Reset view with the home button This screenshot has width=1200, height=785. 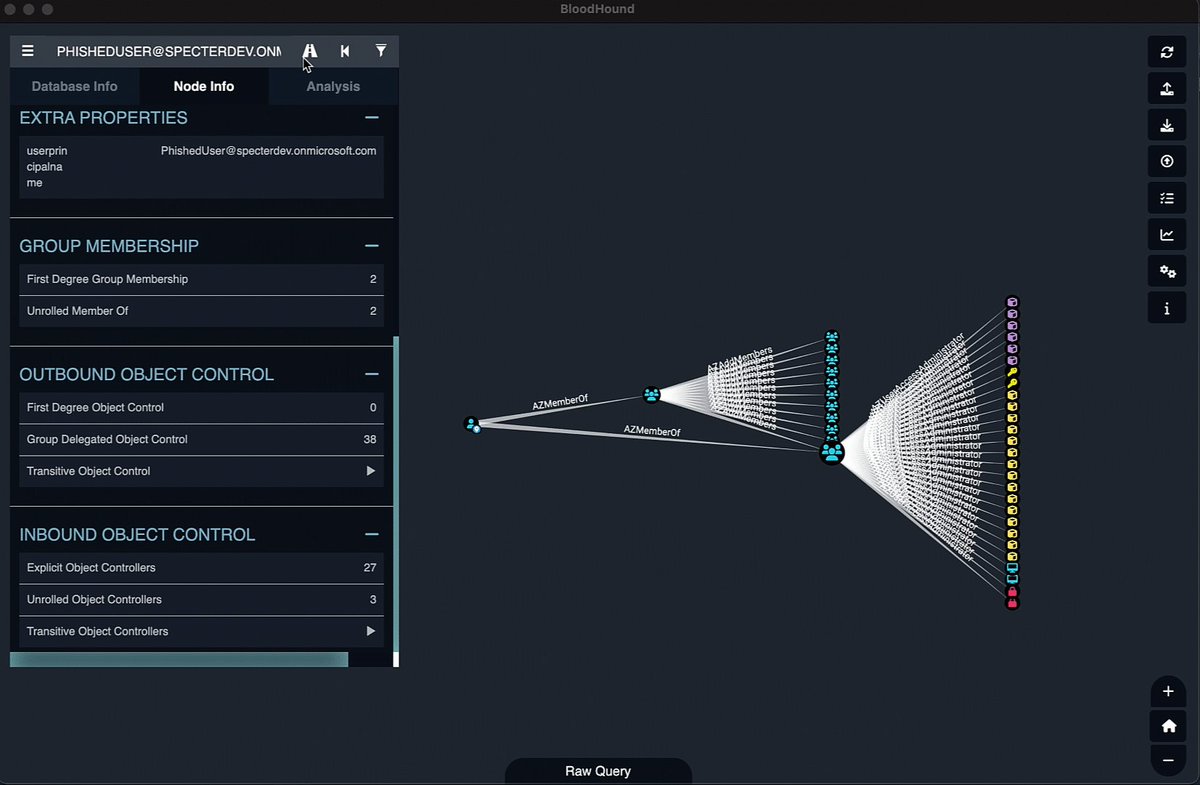tap(1168, 726)
